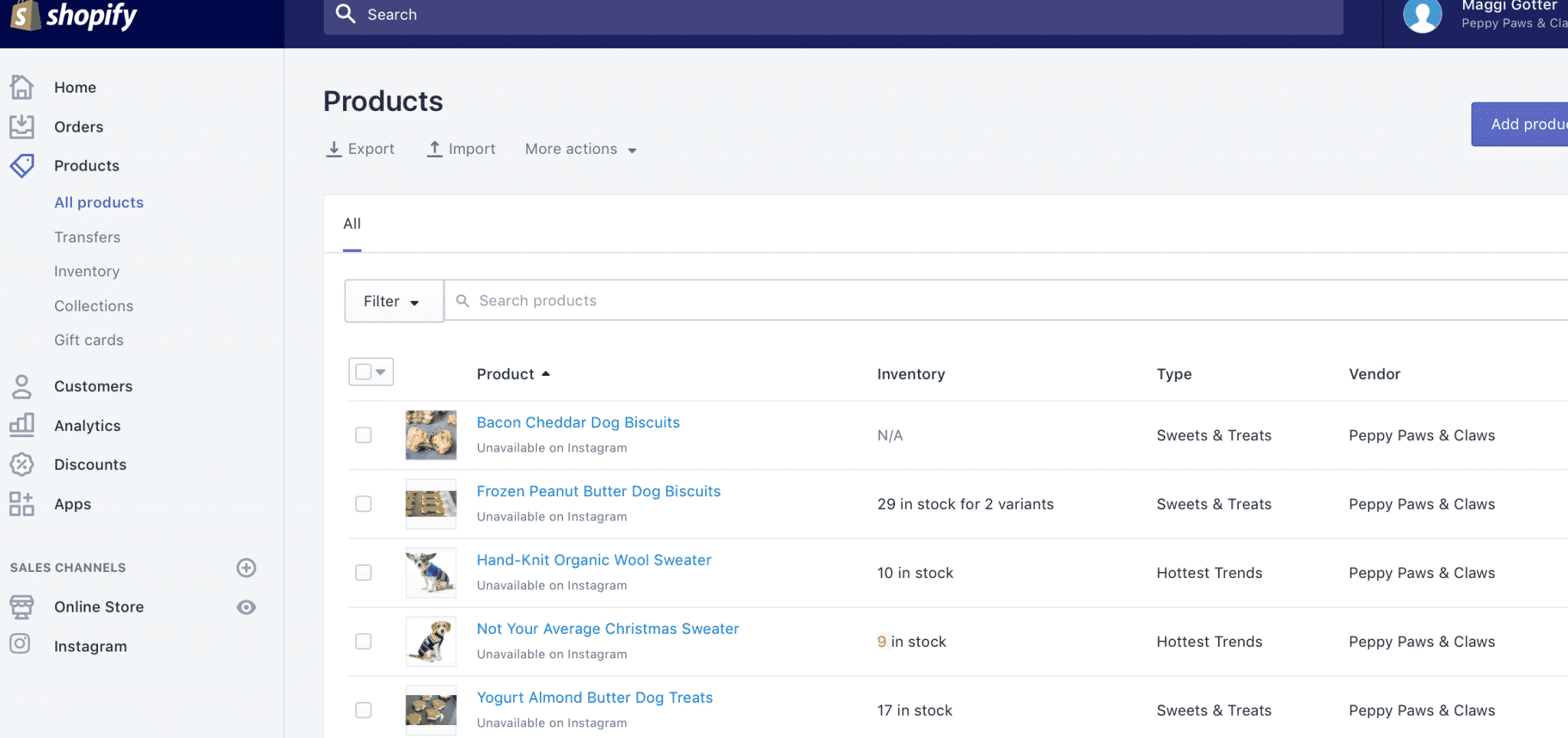Image resolution: width=1568 pixels, height=738 pixels.
Task: Click the Add product button
Action: [1520, 124]
